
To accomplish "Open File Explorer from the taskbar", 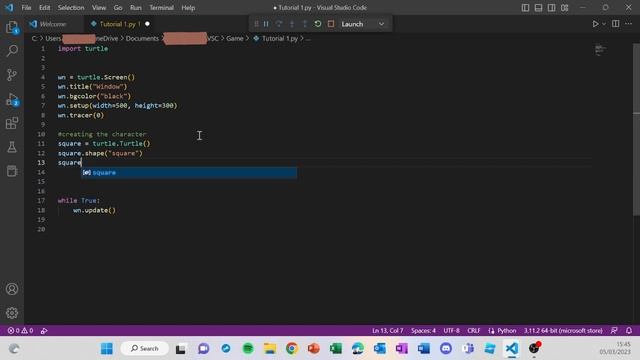I will point(270,349).
